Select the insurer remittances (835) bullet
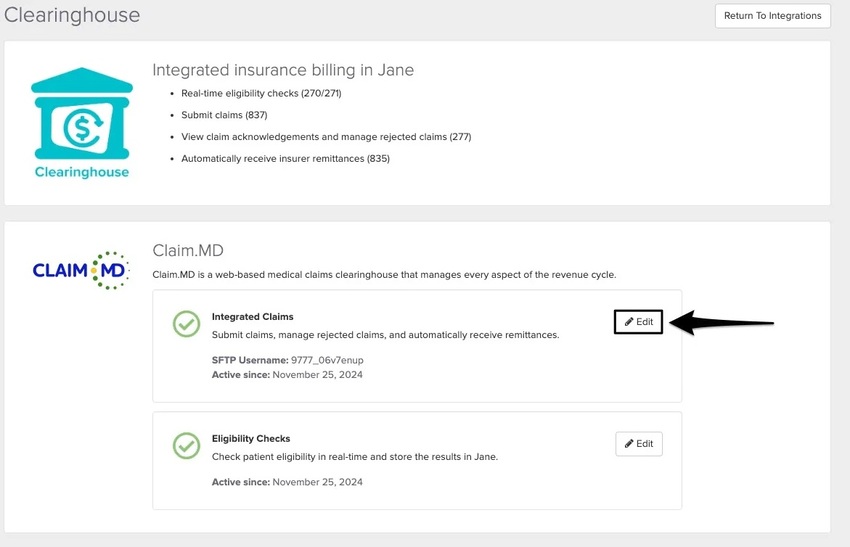The image size is (850, 547). click(x=286, y=158)
